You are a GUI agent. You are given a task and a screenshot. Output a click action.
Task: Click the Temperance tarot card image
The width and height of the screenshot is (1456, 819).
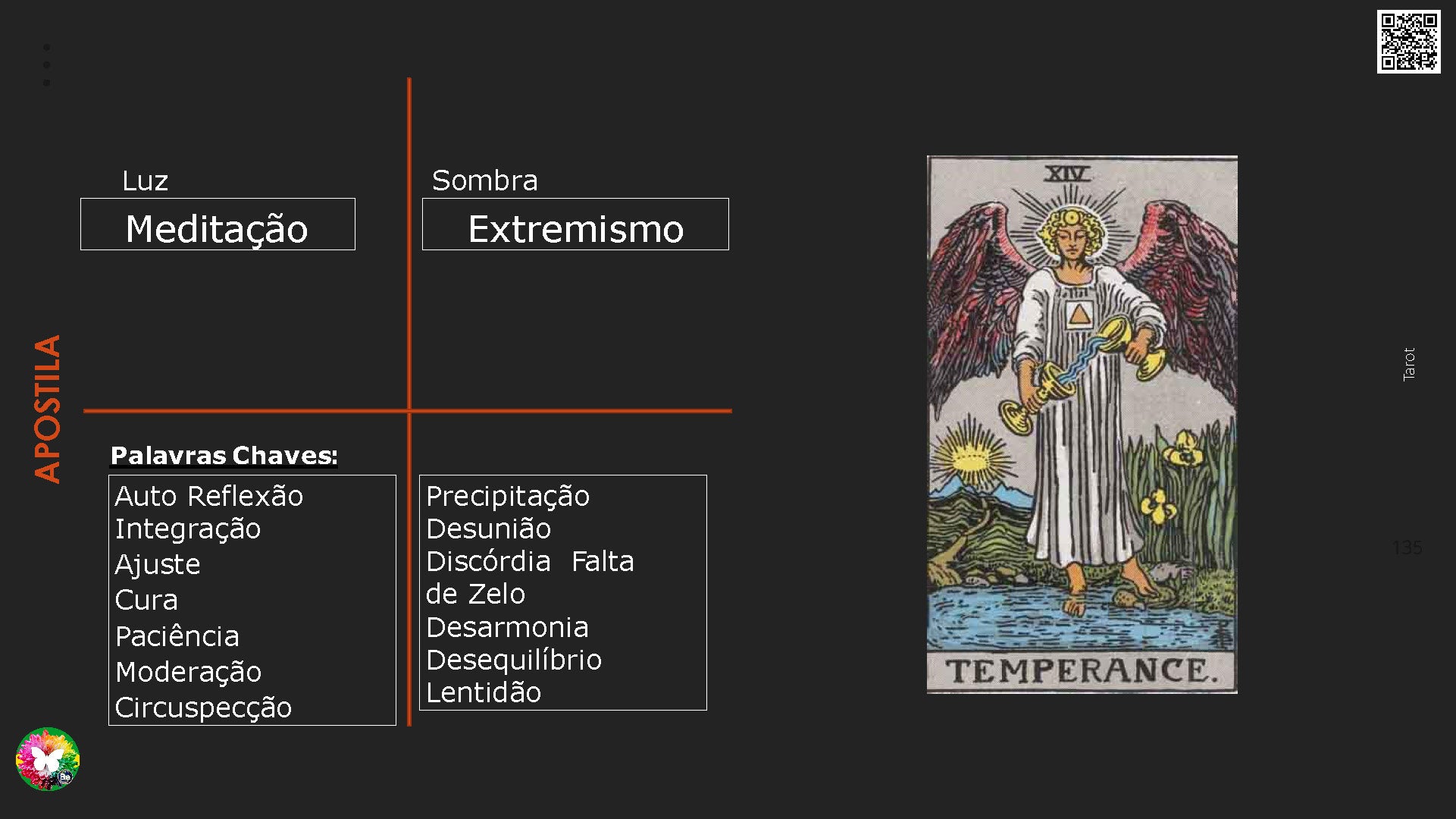pos(1082,425)
